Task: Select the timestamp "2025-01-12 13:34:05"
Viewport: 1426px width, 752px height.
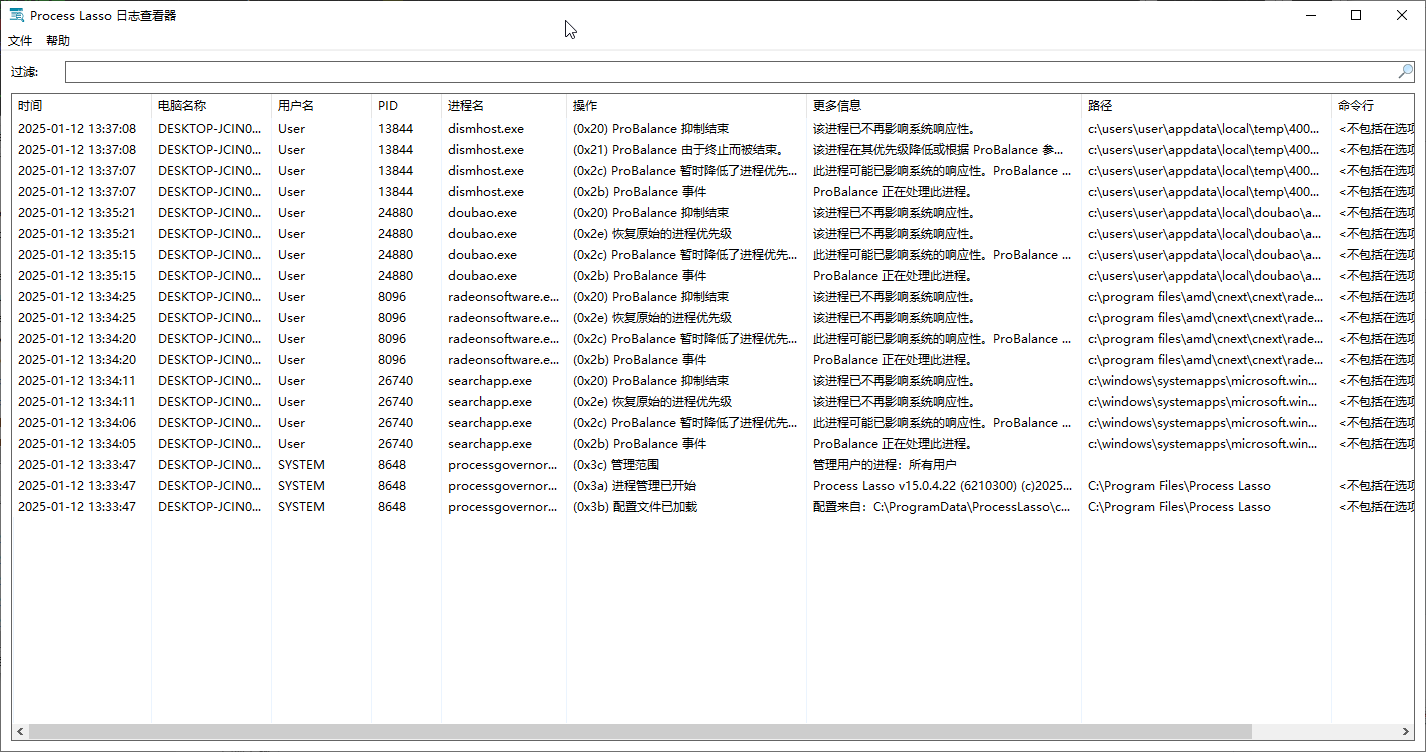Action: [x=77, y=444]
